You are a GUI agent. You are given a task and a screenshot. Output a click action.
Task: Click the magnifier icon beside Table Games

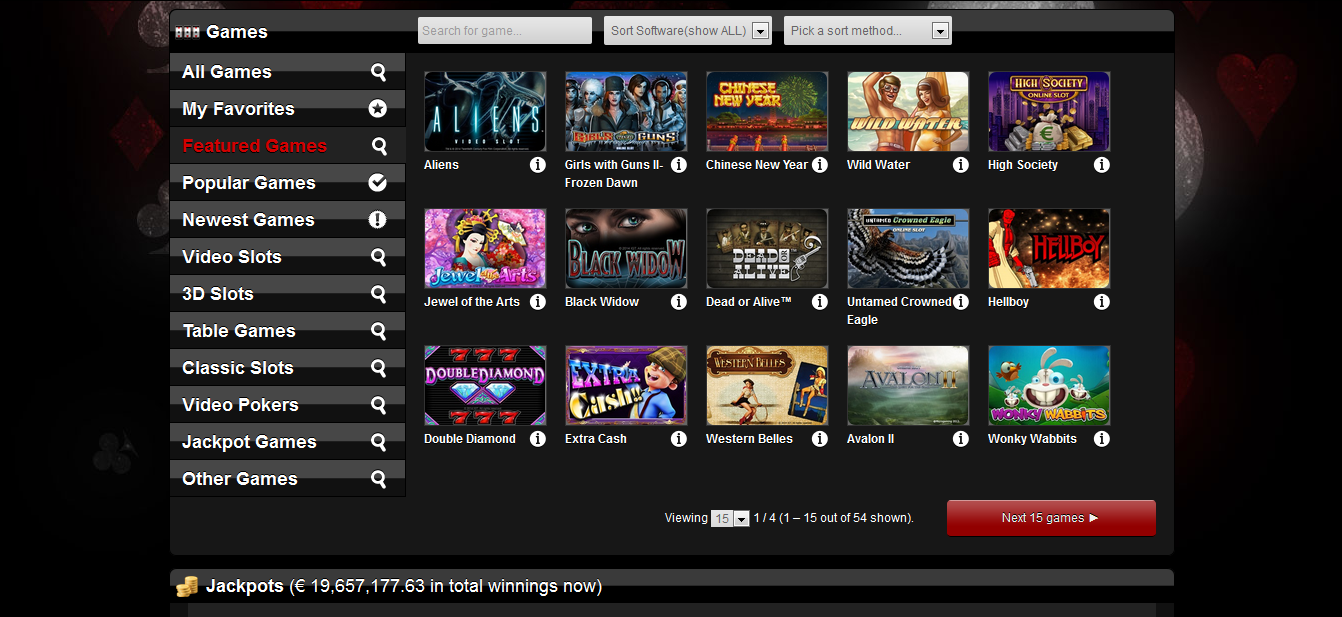[x=378, y=331]
